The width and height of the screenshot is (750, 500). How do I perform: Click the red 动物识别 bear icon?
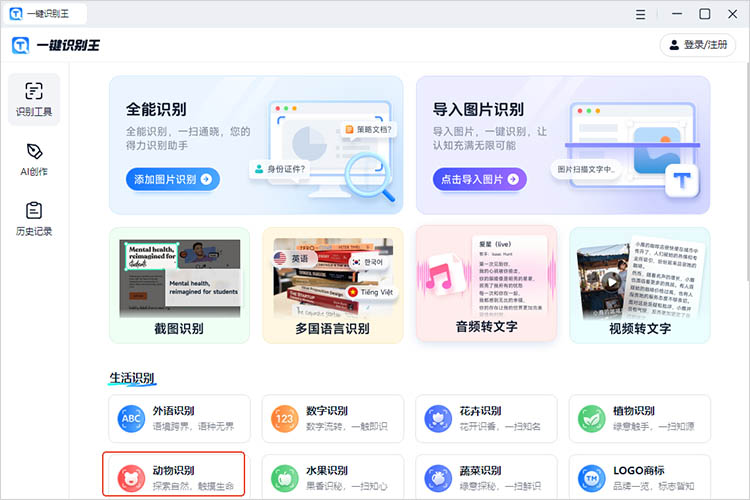coord(131,478)
